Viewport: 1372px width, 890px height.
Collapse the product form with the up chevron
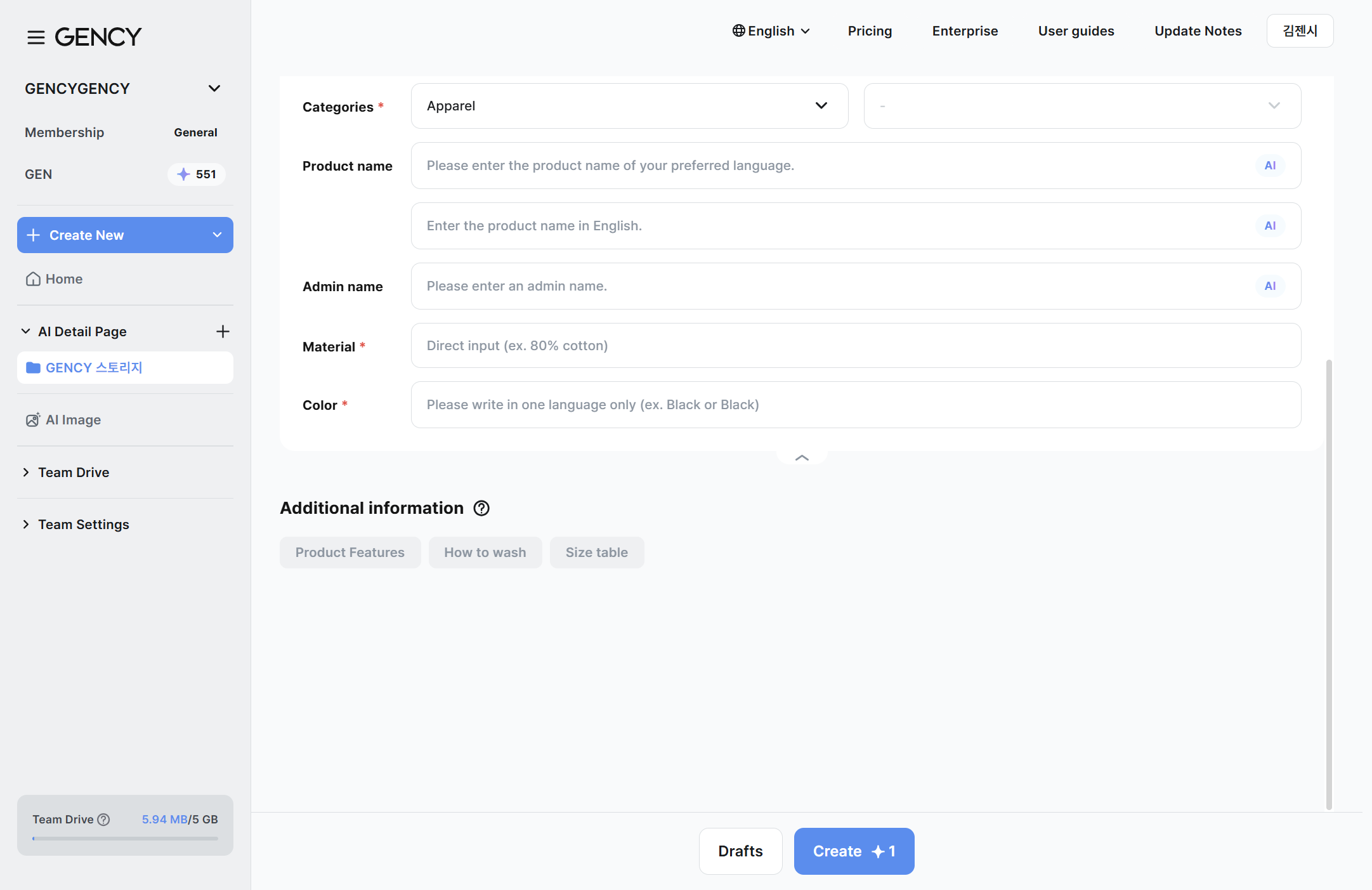[802, 457]
